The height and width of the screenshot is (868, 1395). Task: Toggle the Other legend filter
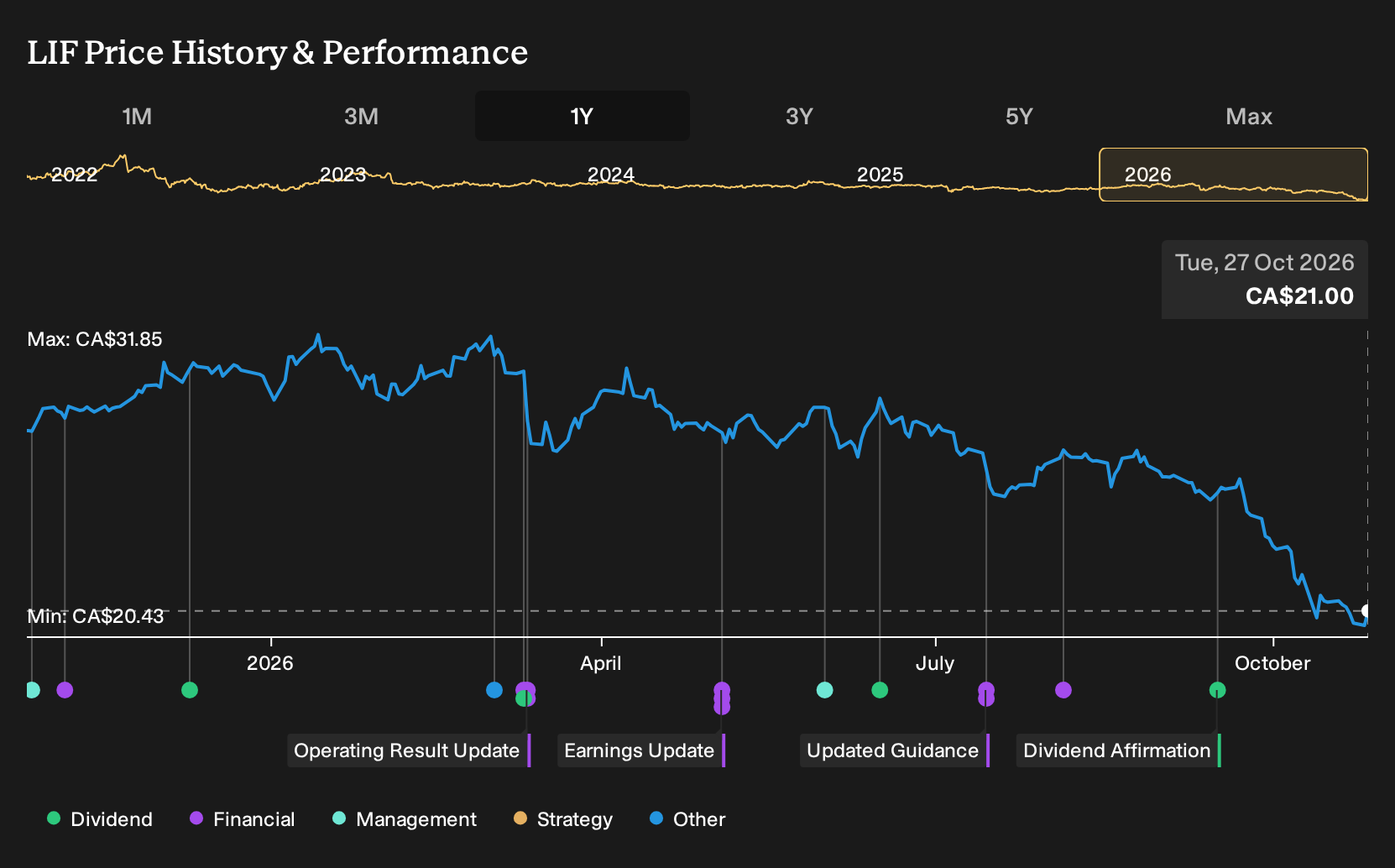tap(687, 819)
